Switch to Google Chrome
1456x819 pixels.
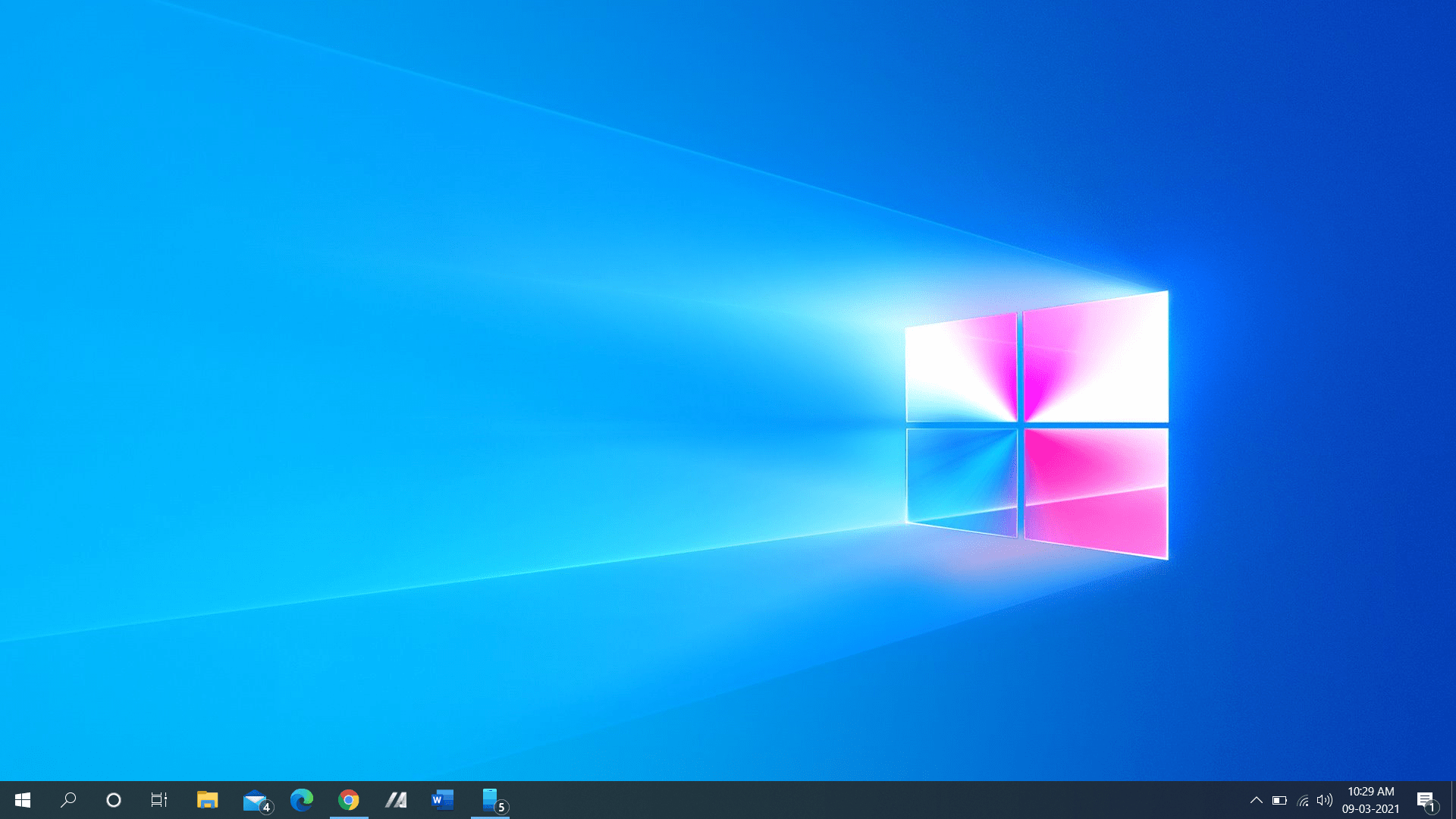349,800
